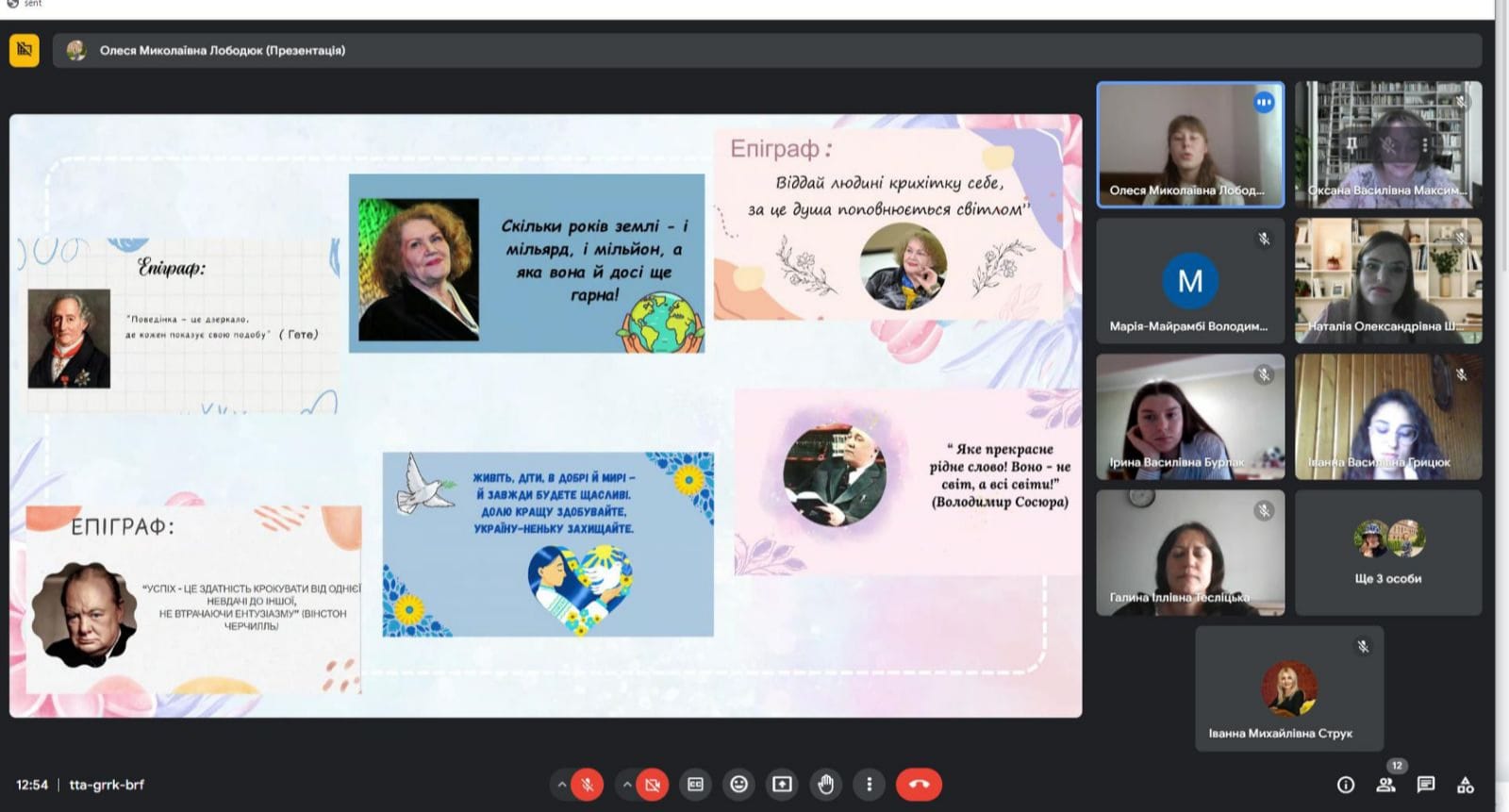Click the red leave call button
The image size is (1509, 812).
tap(920, 785)
